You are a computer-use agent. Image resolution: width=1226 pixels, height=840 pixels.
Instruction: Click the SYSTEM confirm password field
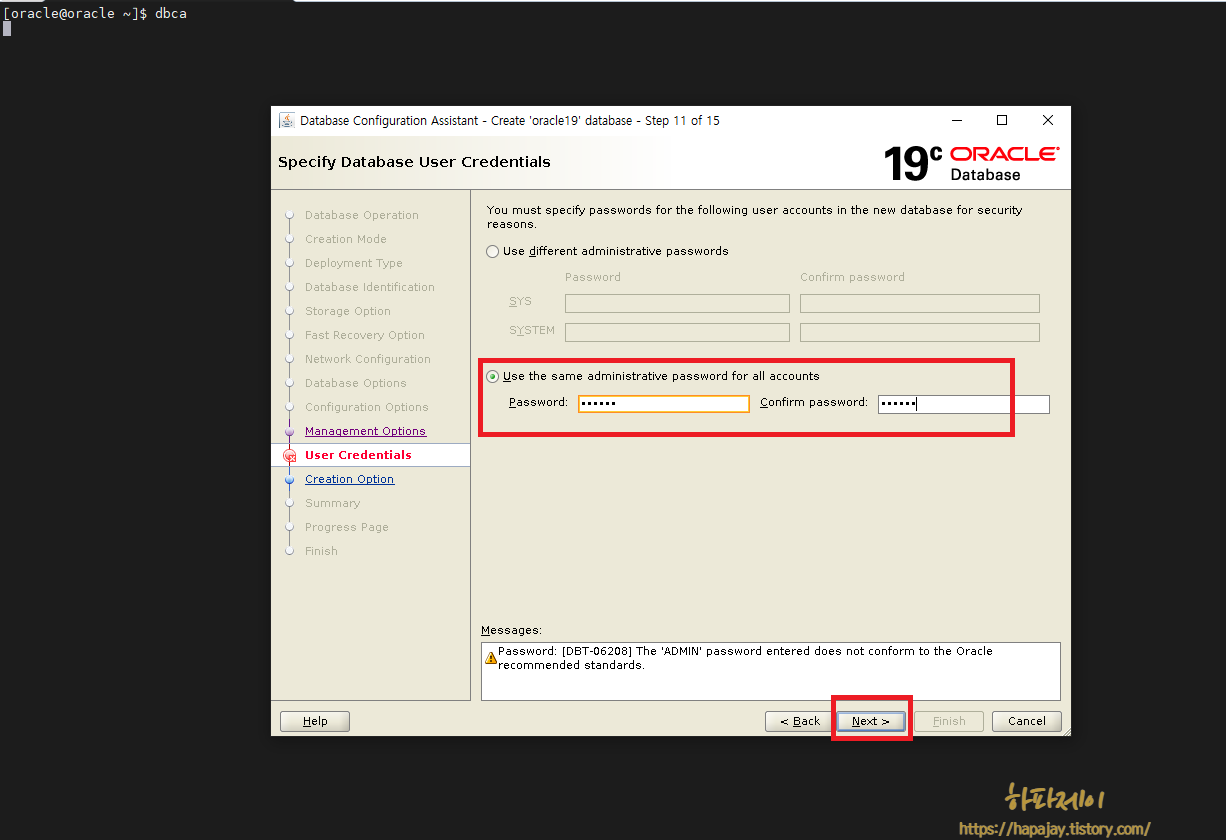tap(920, 332)
